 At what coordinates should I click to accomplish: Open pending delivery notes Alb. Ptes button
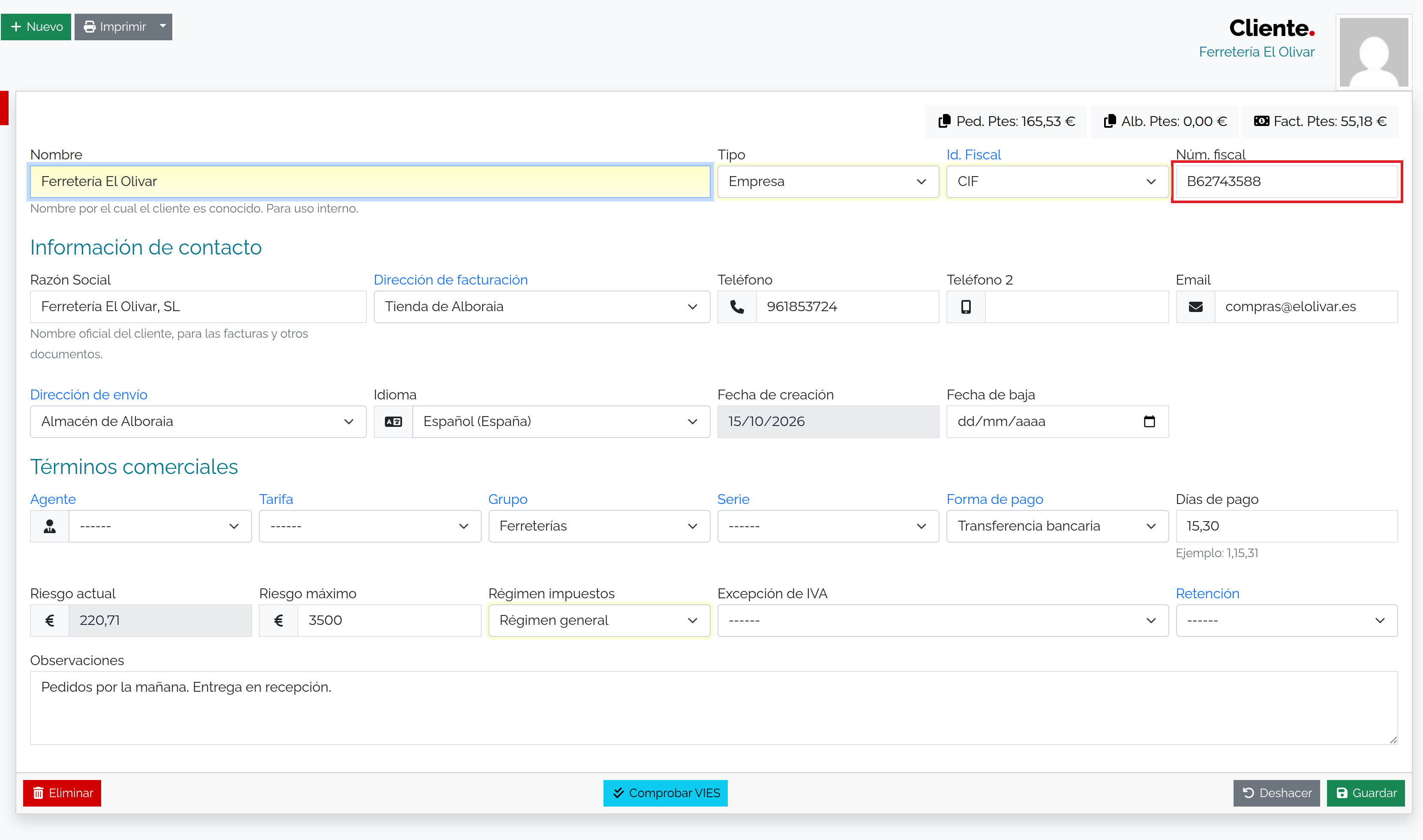pos(1164,122)
